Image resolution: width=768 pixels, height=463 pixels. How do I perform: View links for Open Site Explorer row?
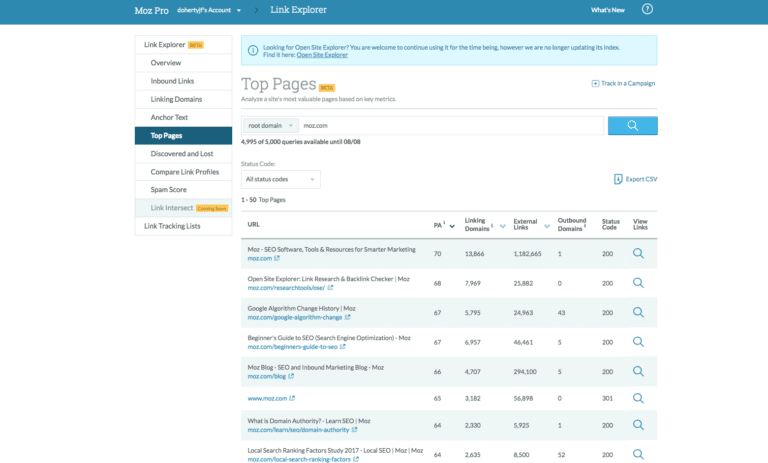click(638, 283)
